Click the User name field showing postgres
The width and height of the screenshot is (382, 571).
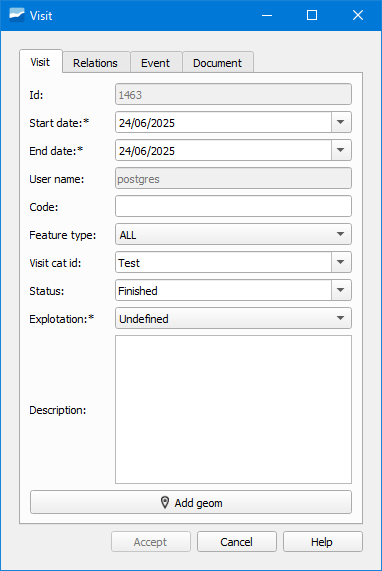pyautogui.click(x=233, y=178)
